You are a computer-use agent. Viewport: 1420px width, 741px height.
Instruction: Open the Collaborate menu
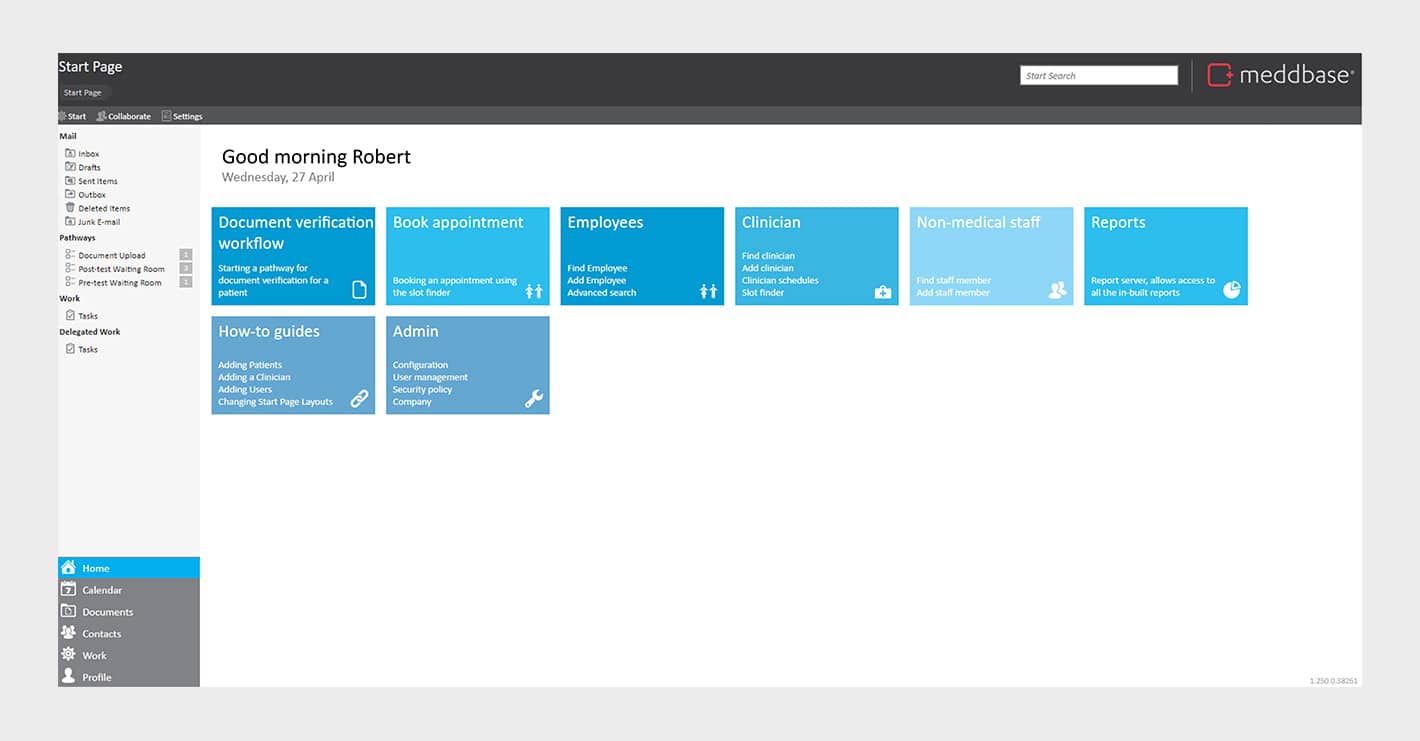pyautogui.click(x=128, y=116)
